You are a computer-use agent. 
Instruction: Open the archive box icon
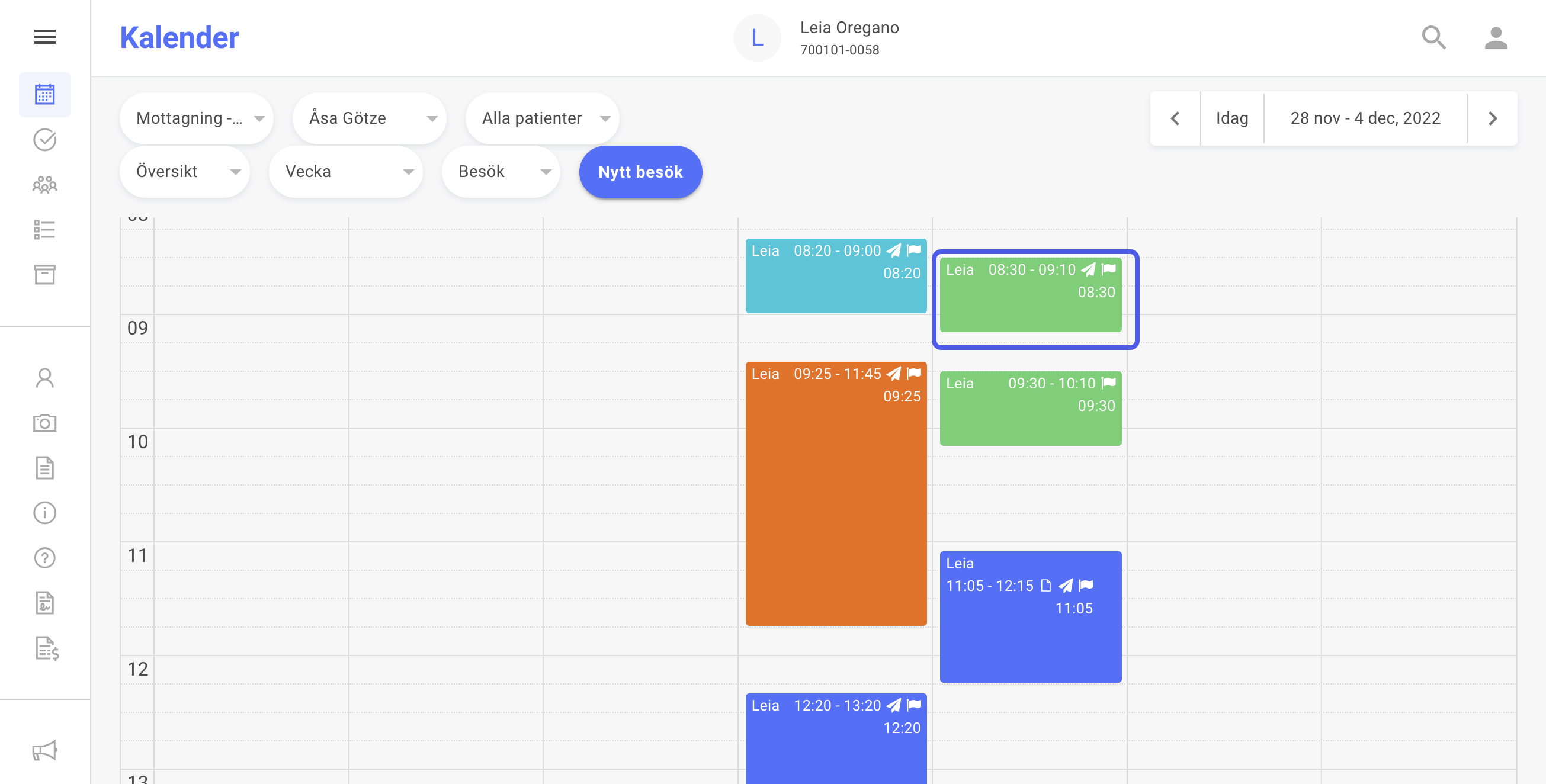click(x=45, y=275)
